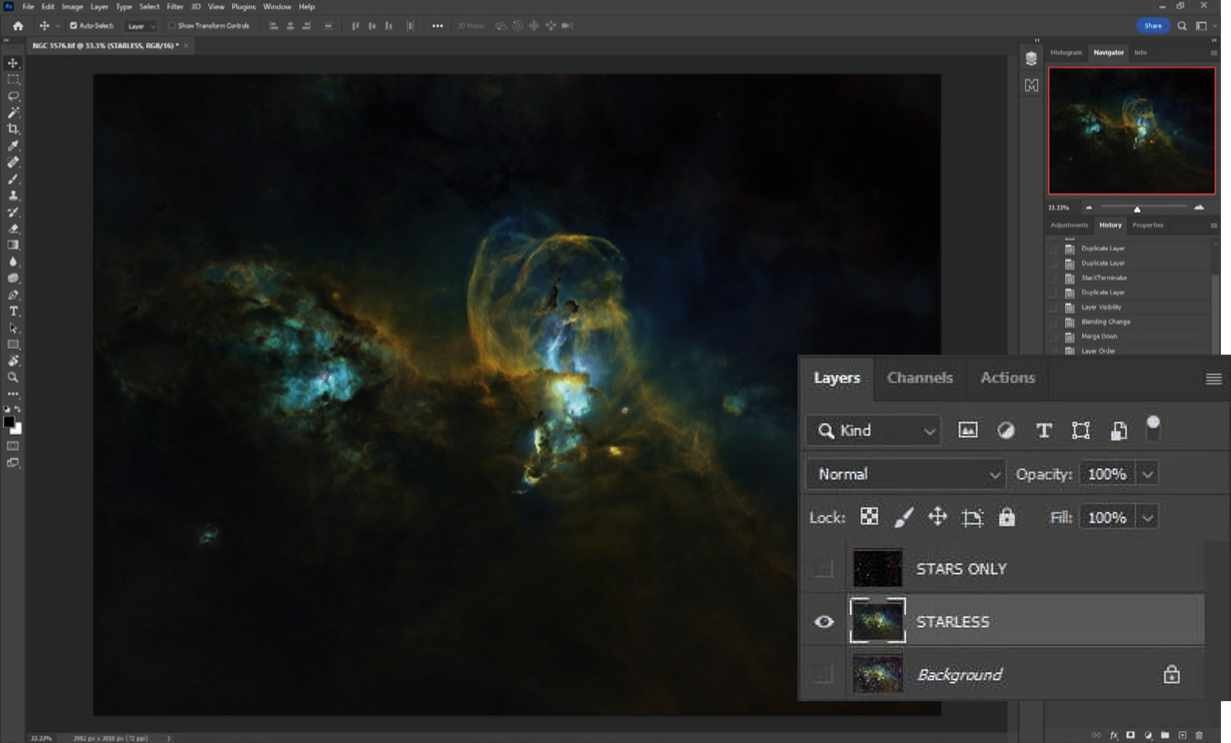Select the Healing Brush tool
The width and height of the screenshot is (1231, 743).
[x=13, y=162]
